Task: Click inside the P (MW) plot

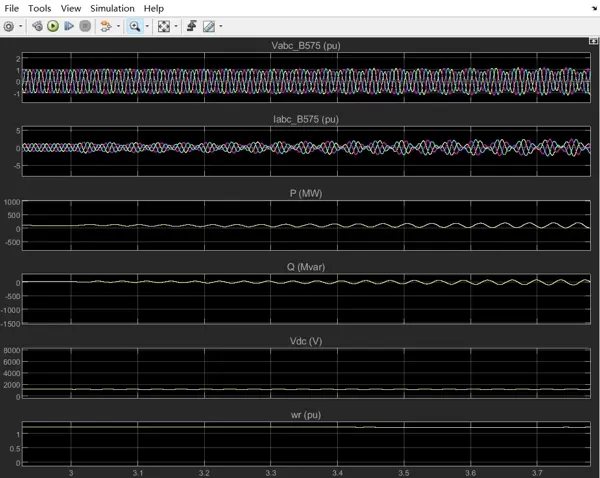Action: (300, 225)
